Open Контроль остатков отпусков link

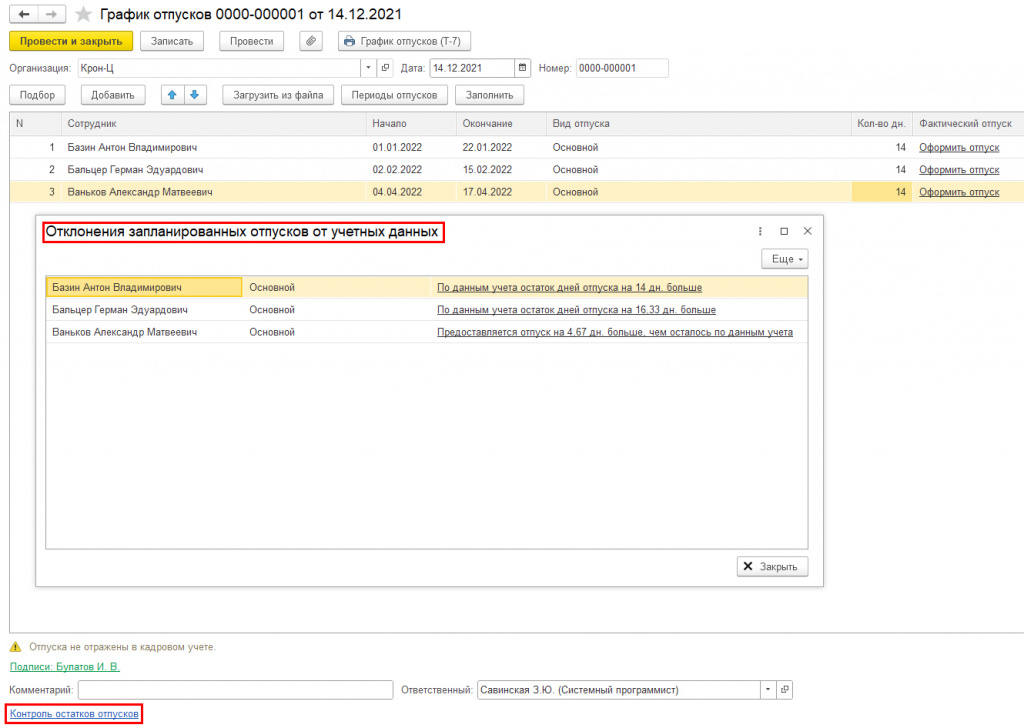(74, 714)
